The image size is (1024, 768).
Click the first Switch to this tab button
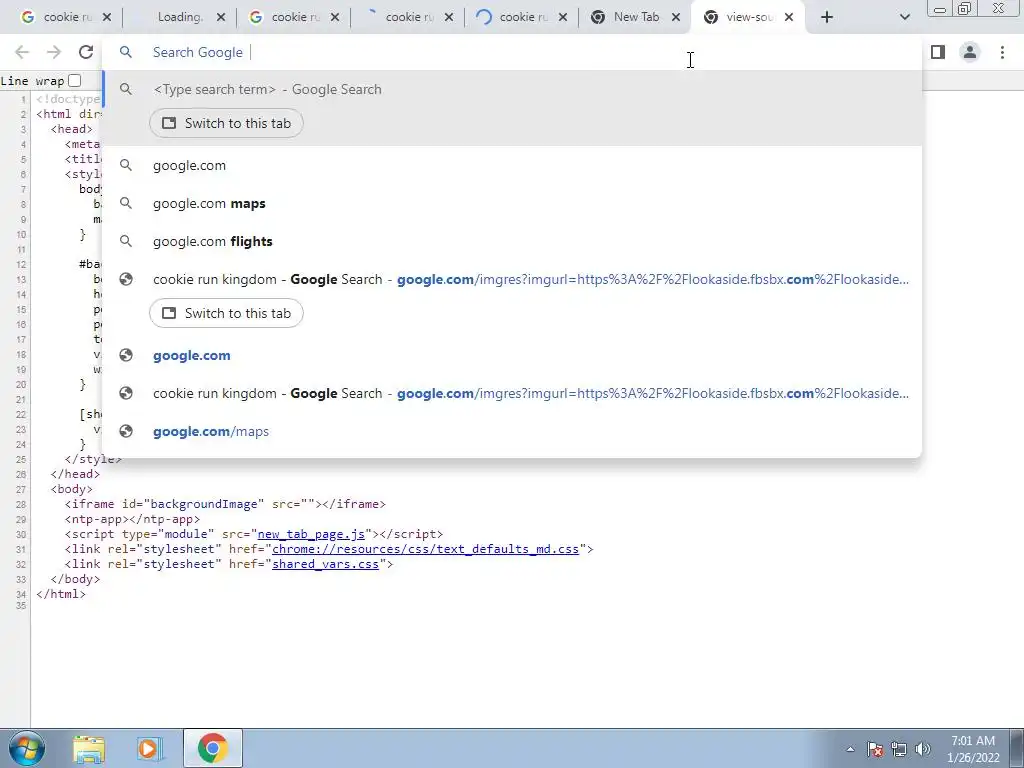pyautogui.click(x=226, y=123)
